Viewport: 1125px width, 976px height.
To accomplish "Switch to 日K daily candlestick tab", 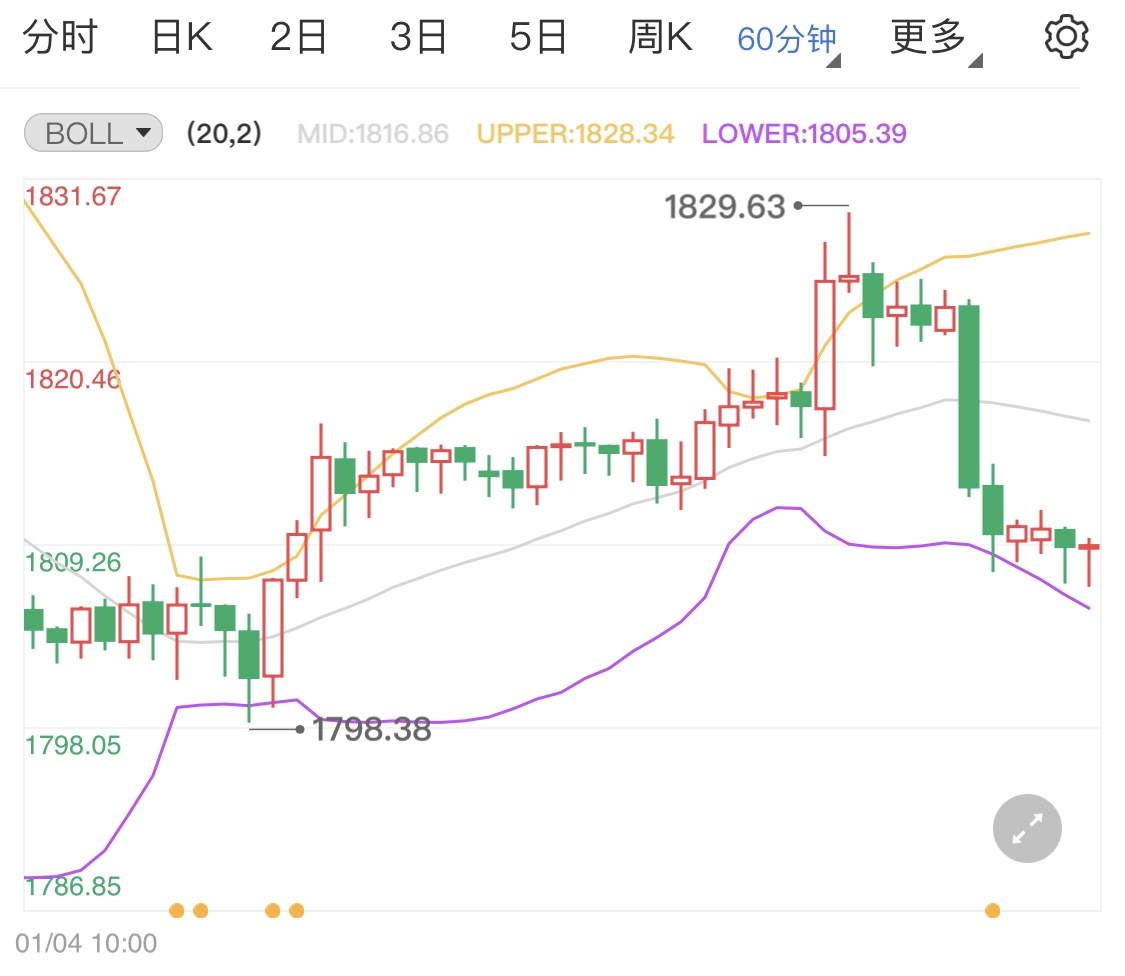I will [x=182, y=37].
